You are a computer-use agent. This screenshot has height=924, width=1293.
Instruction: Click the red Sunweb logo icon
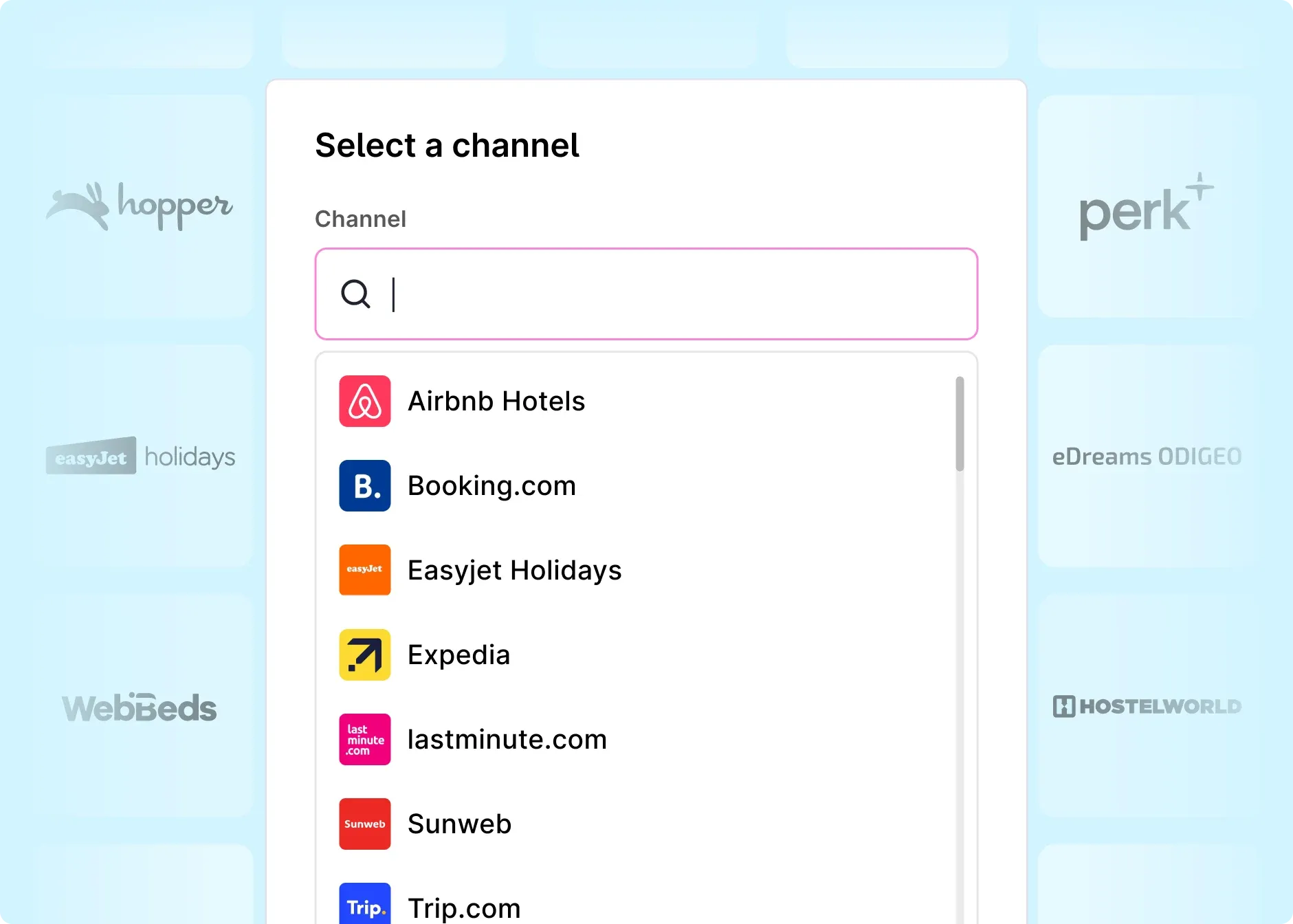click(365, 824)
